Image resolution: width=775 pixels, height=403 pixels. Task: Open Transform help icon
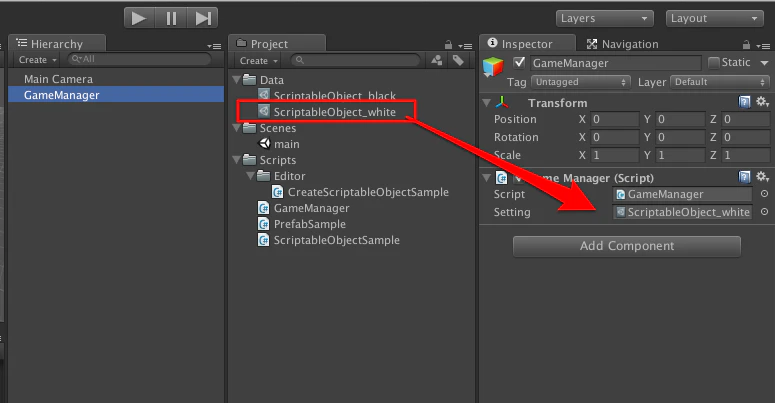coord(744,102)
